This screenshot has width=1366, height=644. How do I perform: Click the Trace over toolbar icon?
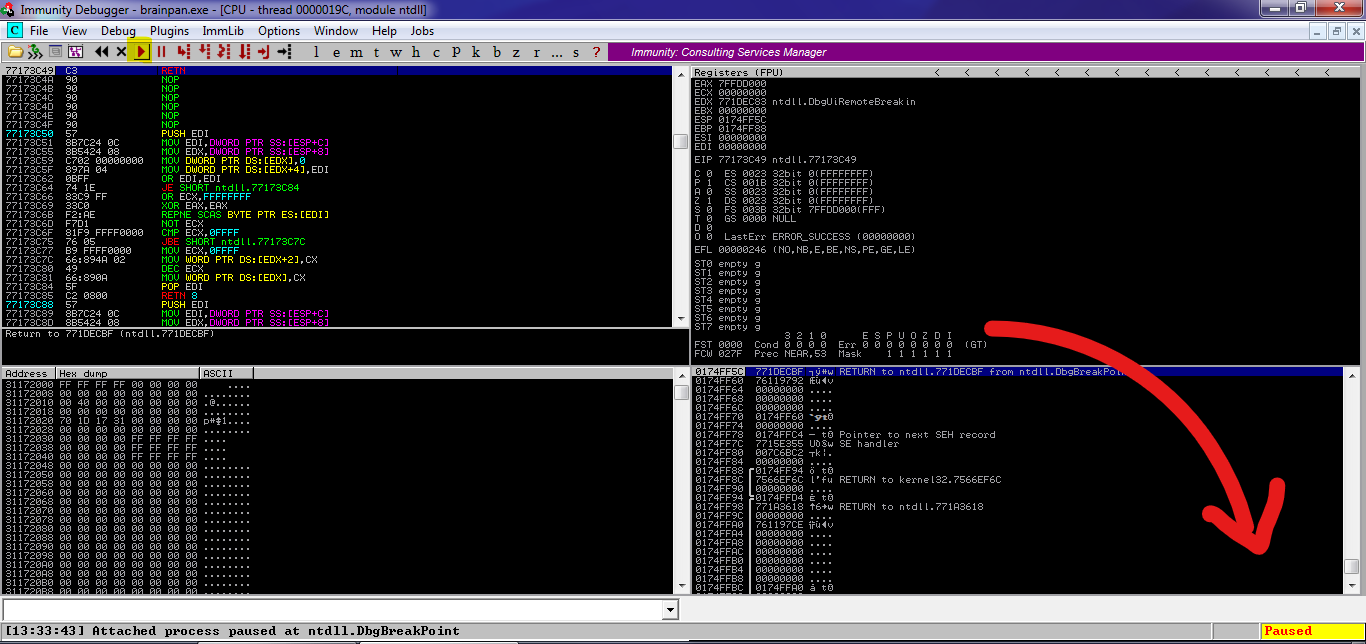click(x=244, y=51)
